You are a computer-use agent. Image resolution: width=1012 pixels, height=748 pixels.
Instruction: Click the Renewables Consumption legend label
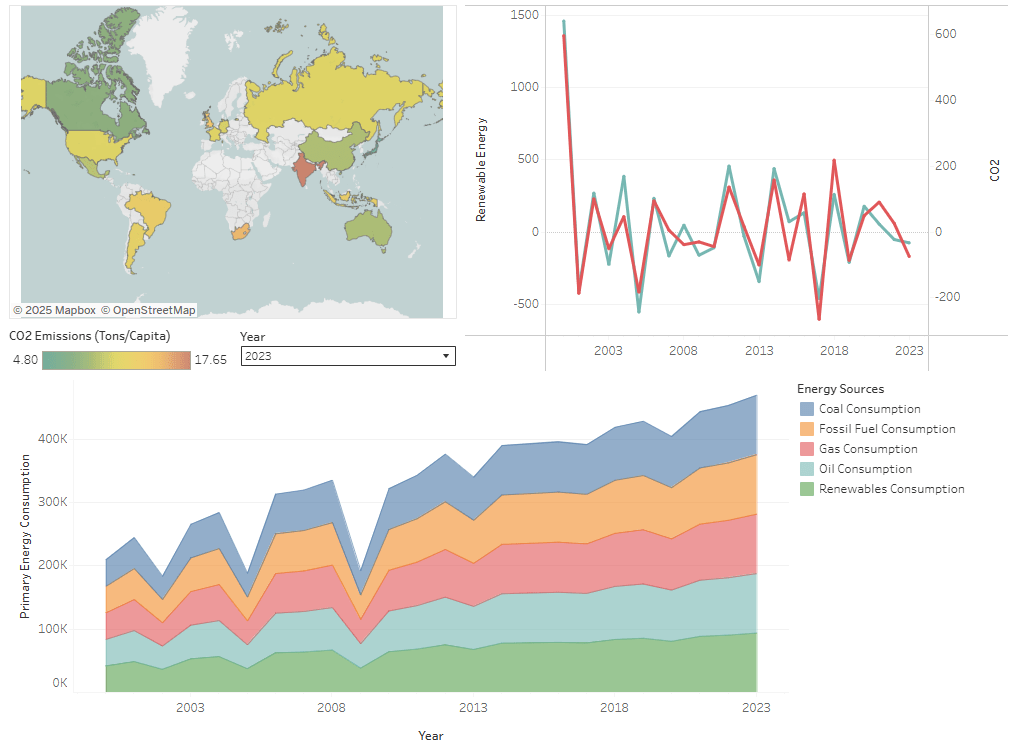[891, 489]
